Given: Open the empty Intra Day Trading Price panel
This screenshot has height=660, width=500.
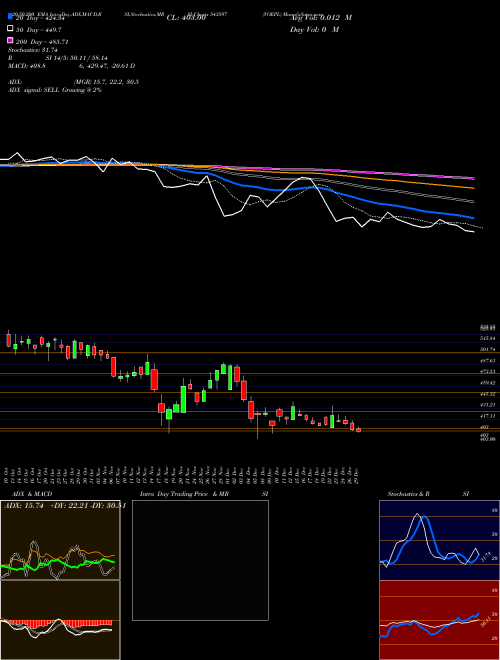Looking at the screenshot, I should coord(200,560).
